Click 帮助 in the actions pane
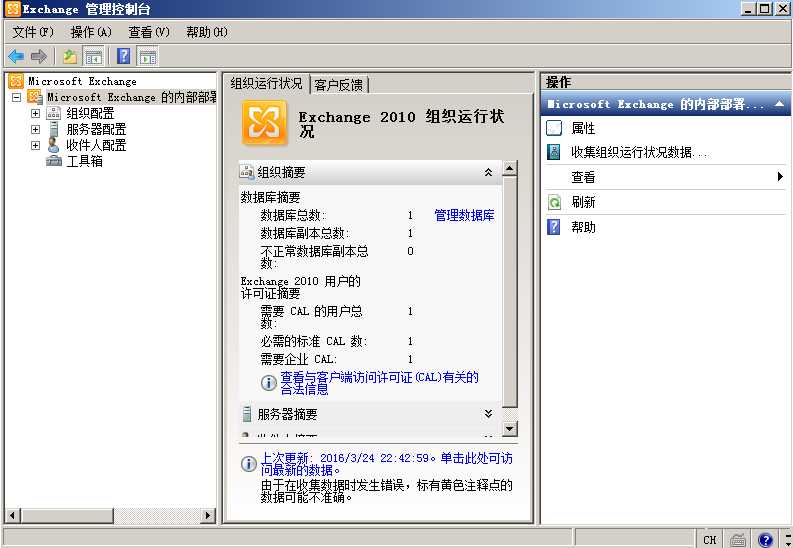The height and width of the screenshot is (548, 793). coord(583,227)
